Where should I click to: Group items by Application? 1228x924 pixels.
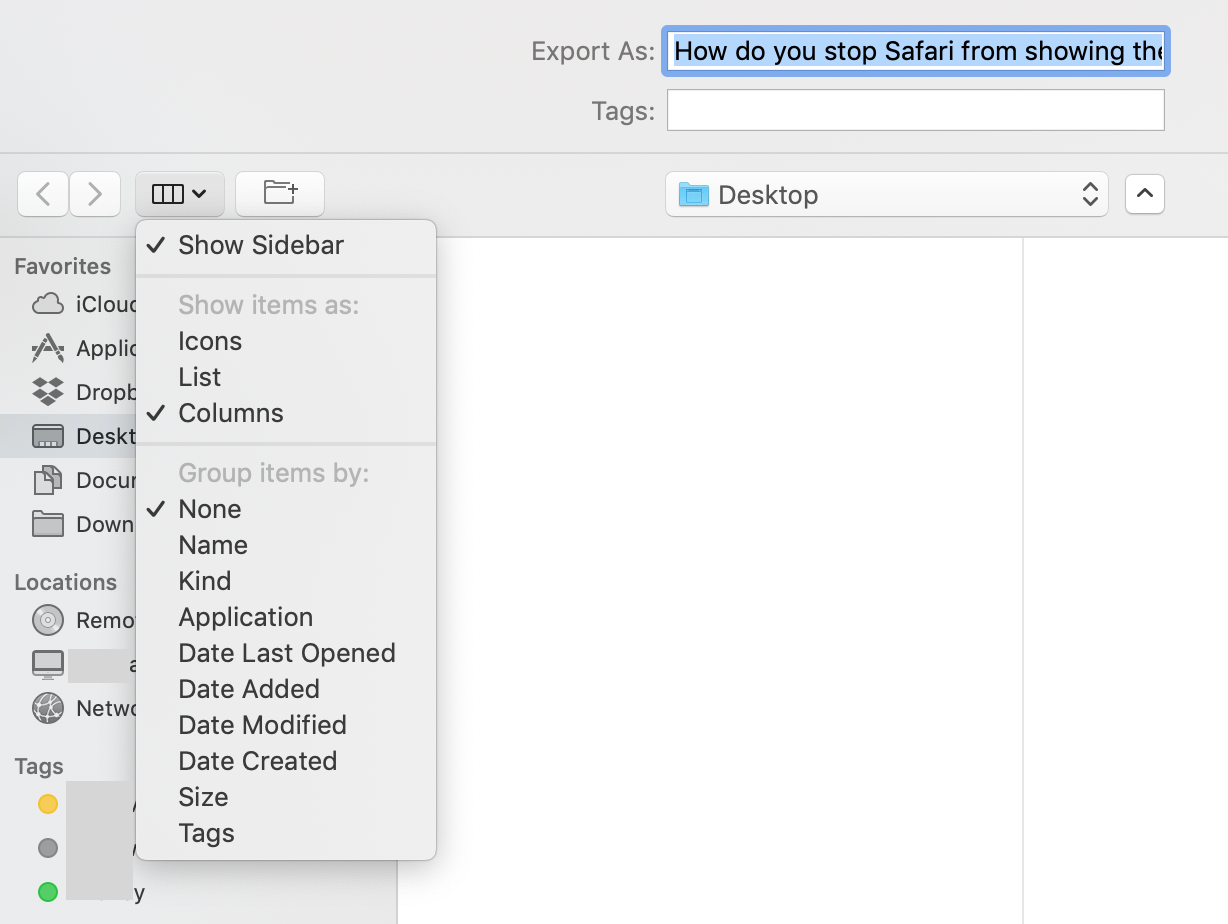[286, 617]
